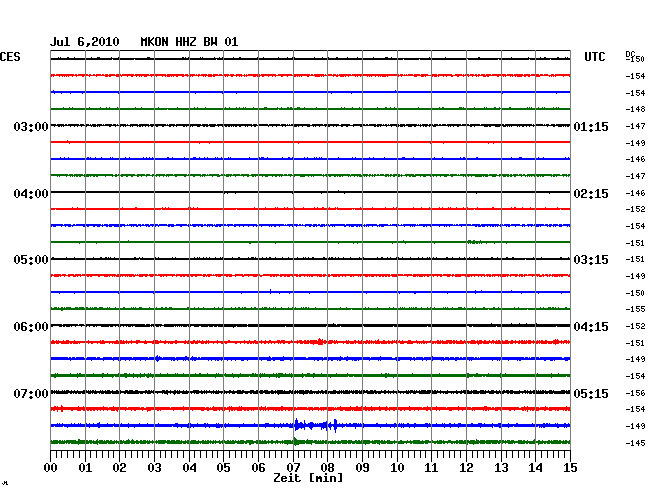Click the 03:15 UTC time label
This screenshot has height=494, width=650.
591,260
